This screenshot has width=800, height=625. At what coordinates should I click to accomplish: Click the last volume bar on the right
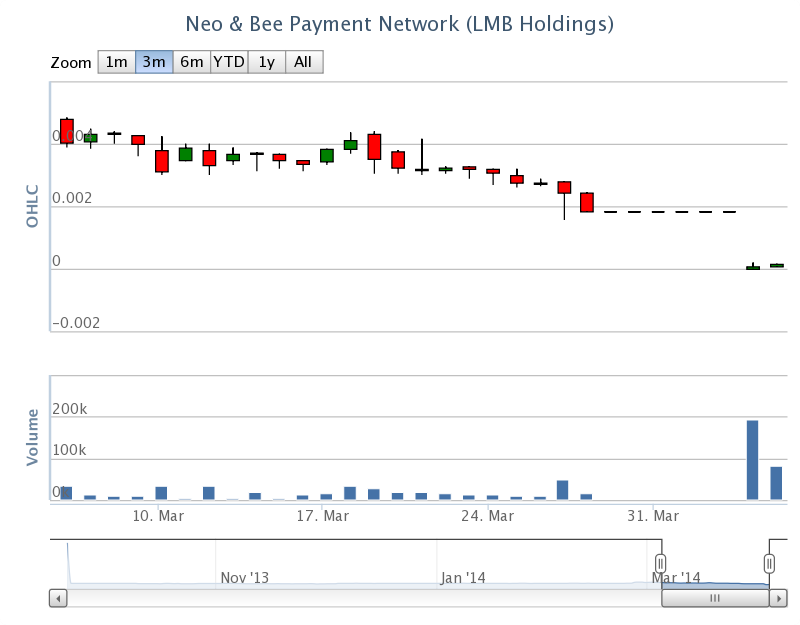click(x=776, y=483)
